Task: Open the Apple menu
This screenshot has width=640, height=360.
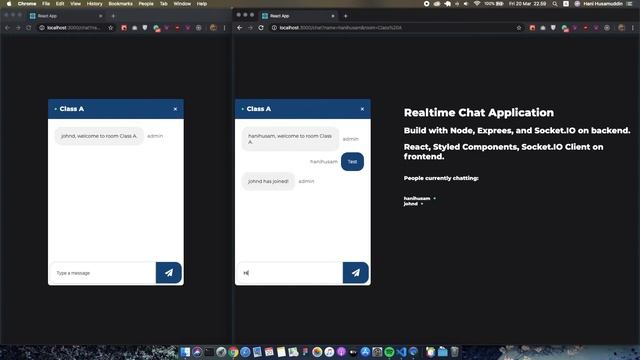Action: [x=9, y=4]
